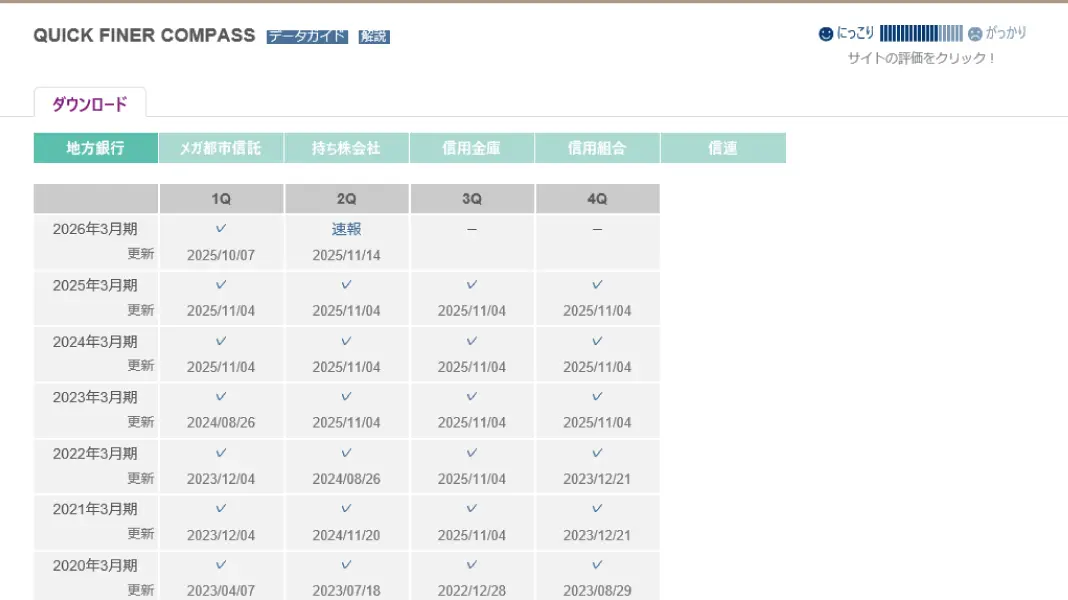Click the 2023/04/07 update date
The height and width of the screenshot is (600, 1068).
click(221, 591)
